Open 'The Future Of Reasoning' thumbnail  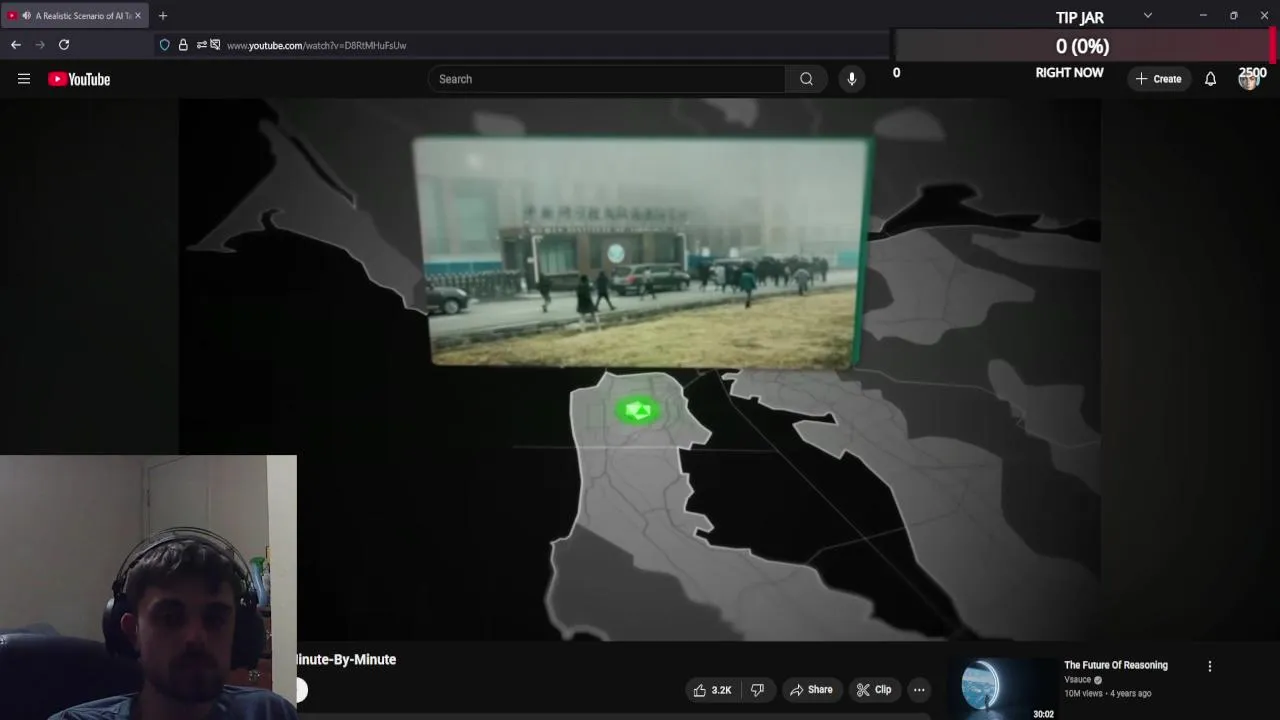(1002, 689)
